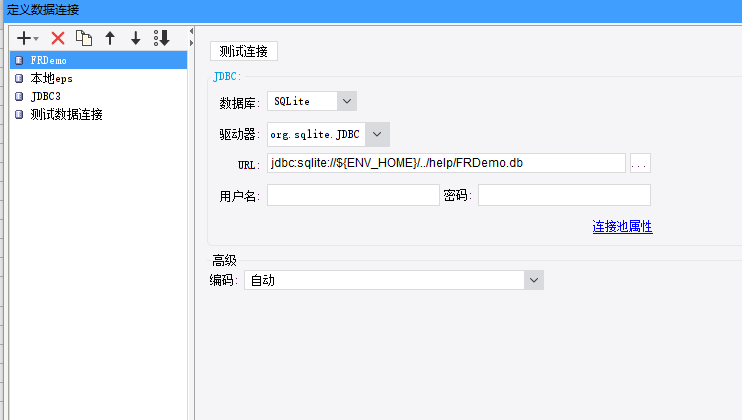Click the 测试数据连接 database icon

point(19,114)
